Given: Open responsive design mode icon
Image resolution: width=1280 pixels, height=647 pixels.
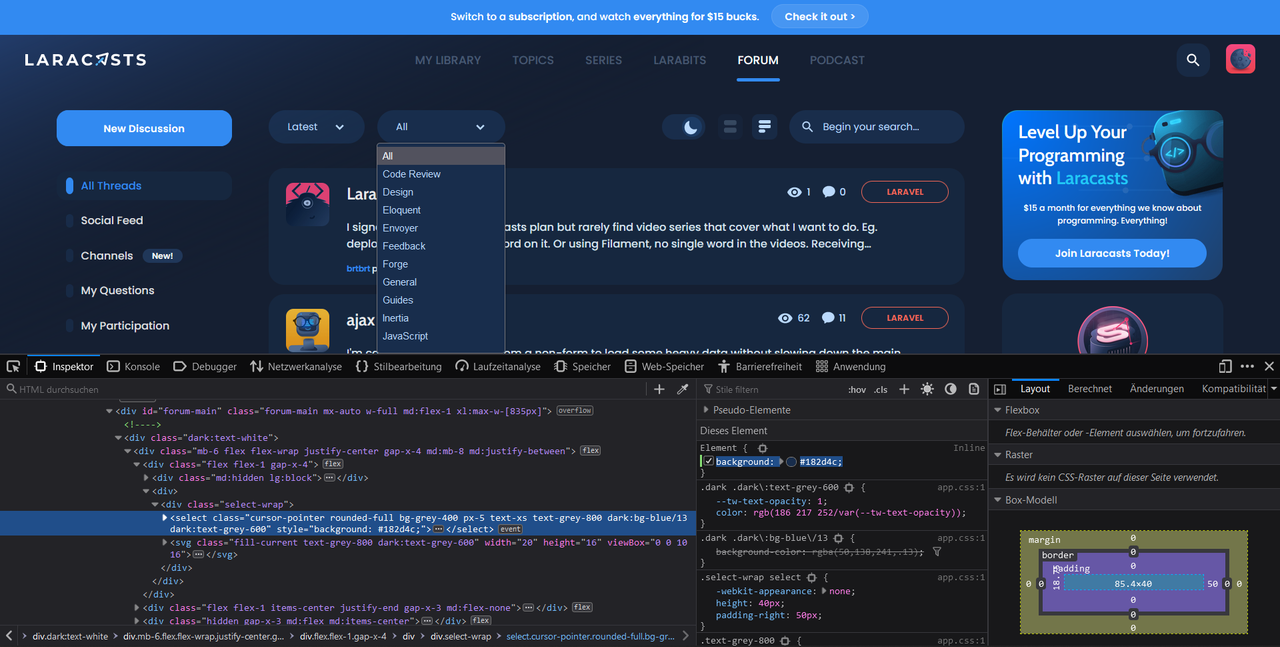Looking at the screenshot, I should 1225,367.
